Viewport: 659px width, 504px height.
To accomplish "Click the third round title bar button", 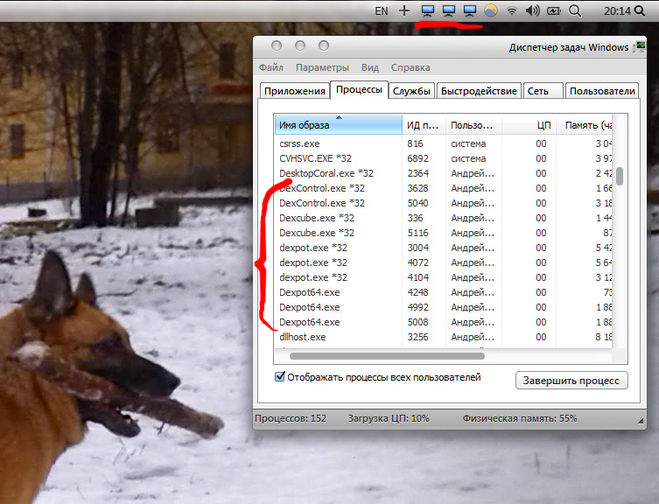I will pyautogui.click(x=324, y=46).
